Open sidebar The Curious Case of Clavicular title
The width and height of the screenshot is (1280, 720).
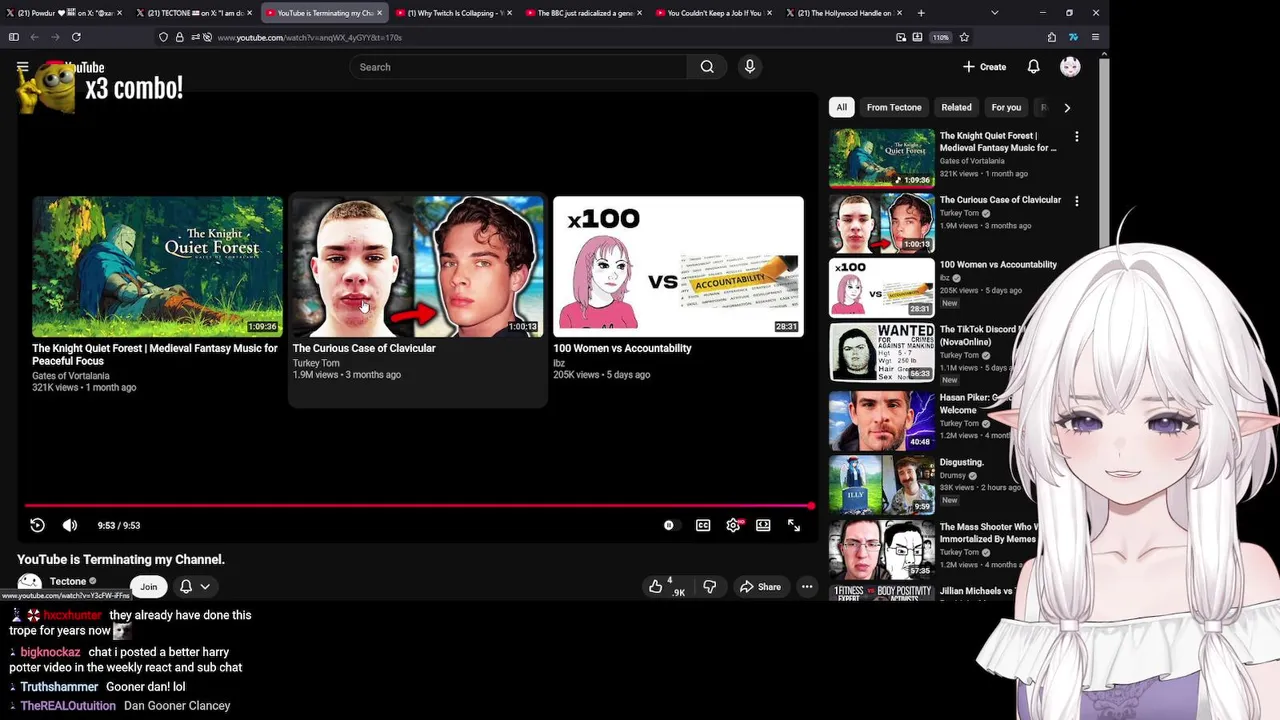click(x=1000, y=200)
